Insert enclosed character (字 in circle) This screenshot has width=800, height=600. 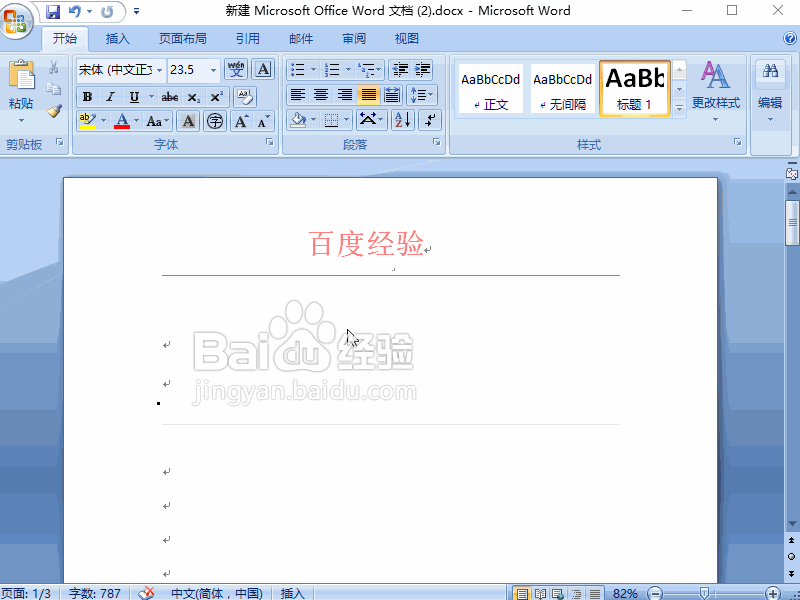click(215, 121)
